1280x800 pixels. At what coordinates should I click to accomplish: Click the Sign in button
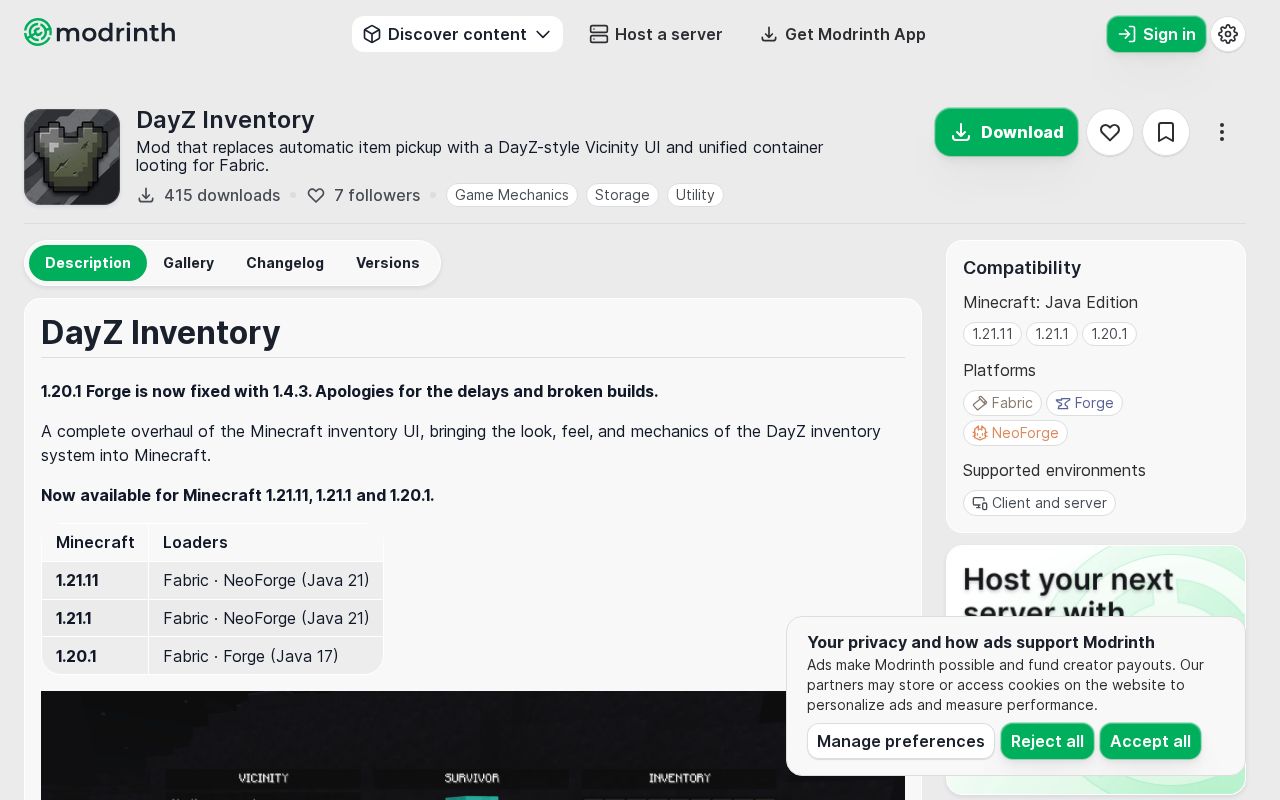click(1156, 34)
